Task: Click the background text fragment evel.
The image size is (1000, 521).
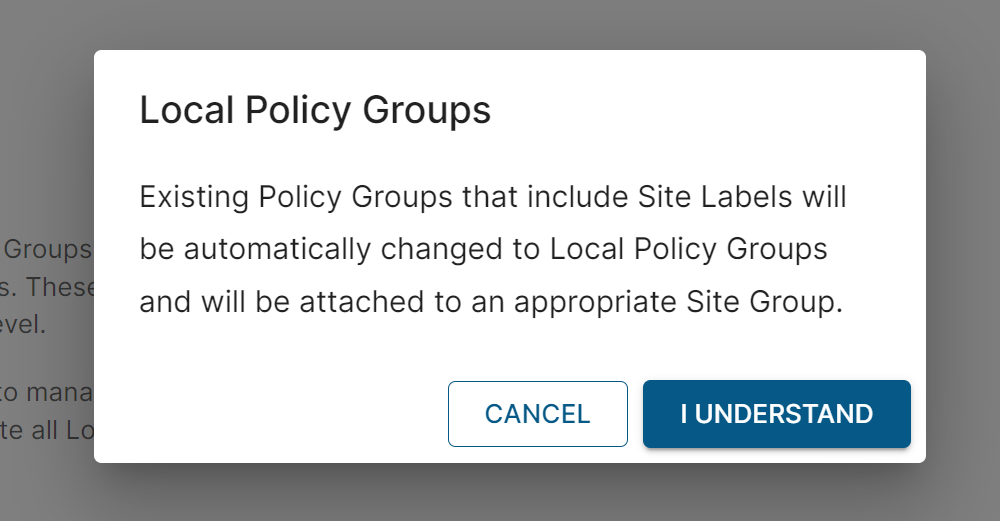Action: coord(22,325)
